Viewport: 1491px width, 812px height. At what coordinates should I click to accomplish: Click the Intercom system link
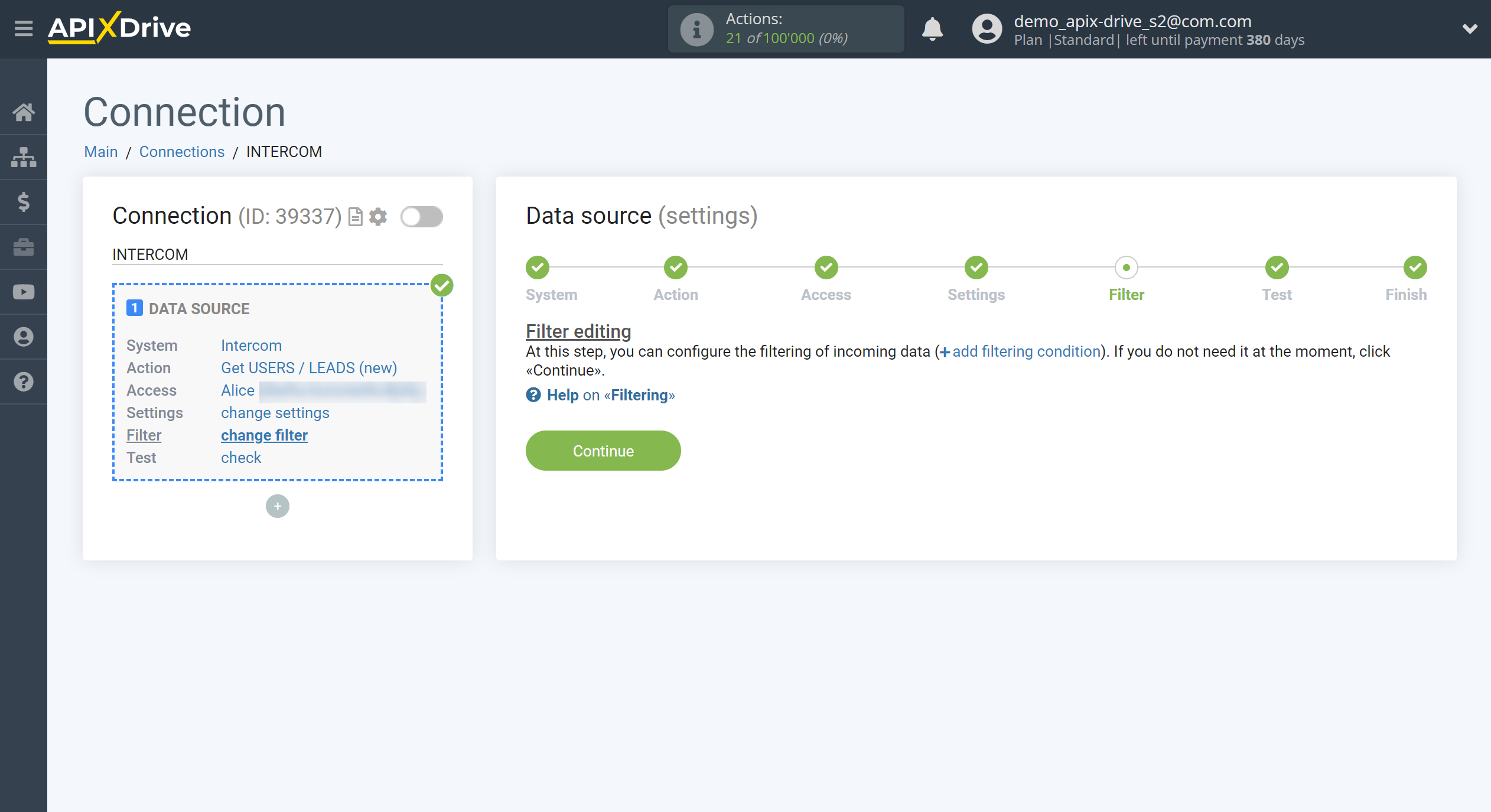[251, 345]
